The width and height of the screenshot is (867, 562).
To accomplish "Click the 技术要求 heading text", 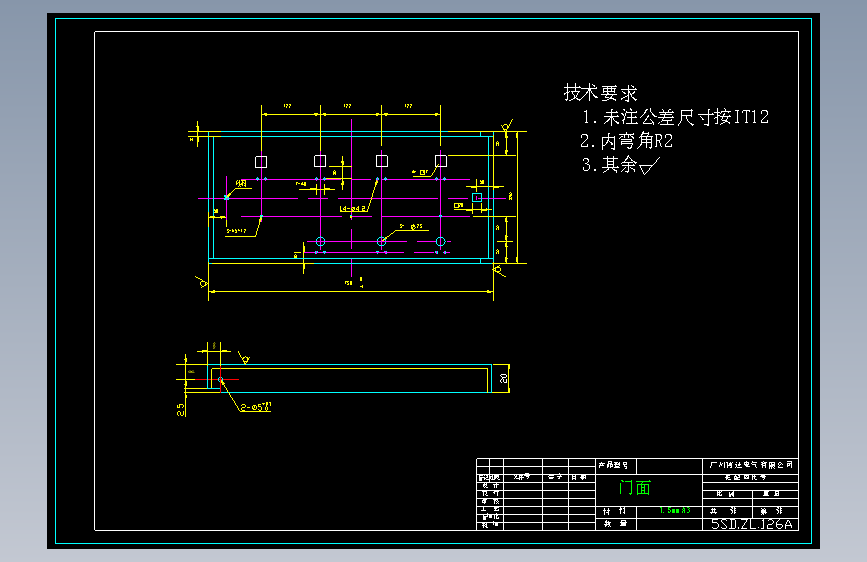I will click(600, 93).
